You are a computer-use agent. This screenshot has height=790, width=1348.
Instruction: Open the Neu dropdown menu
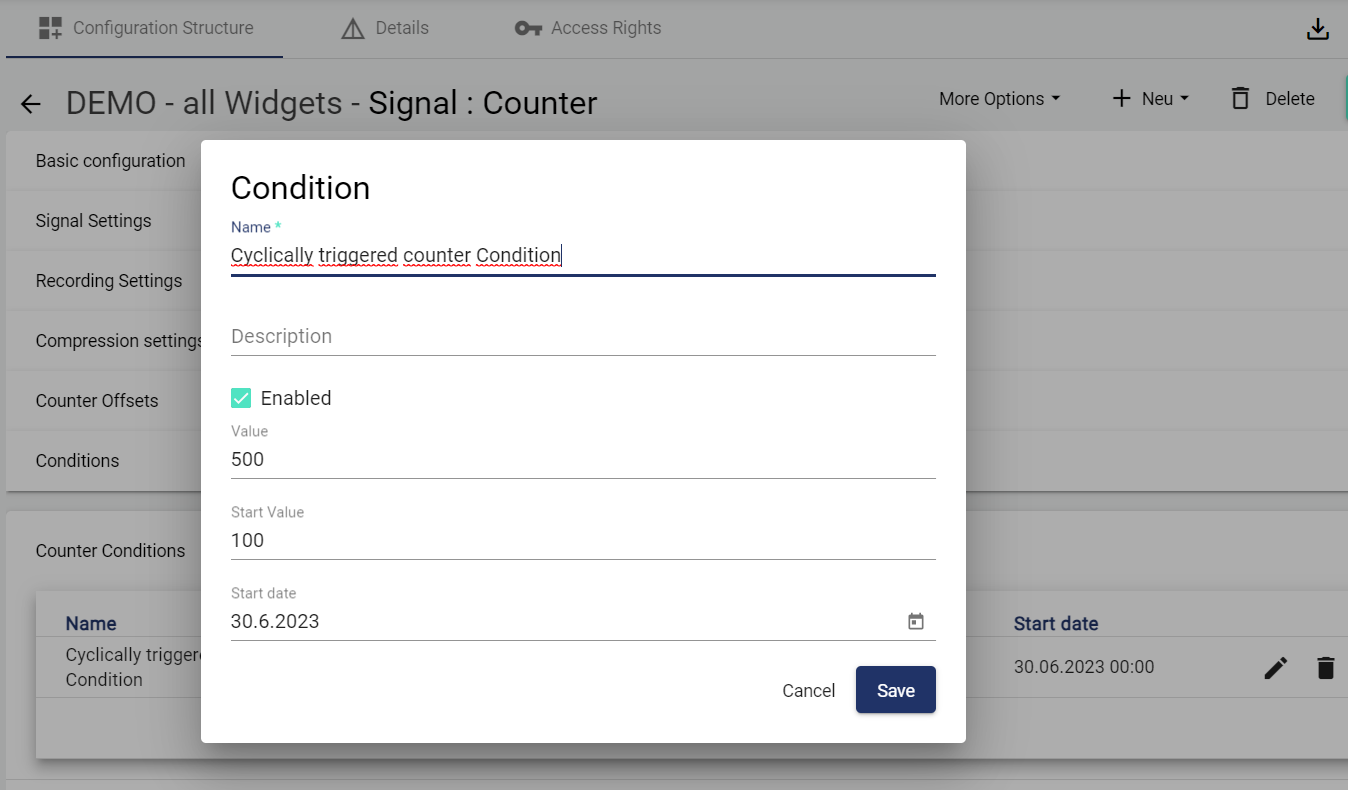point(1150,99)
